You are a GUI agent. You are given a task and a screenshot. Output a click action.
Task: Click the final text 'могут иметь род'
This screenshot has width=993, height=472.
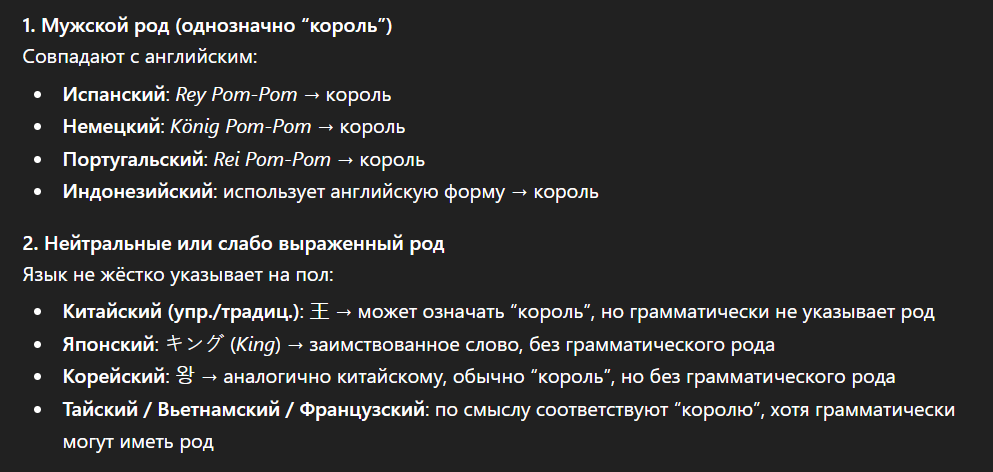pos(138,441)
